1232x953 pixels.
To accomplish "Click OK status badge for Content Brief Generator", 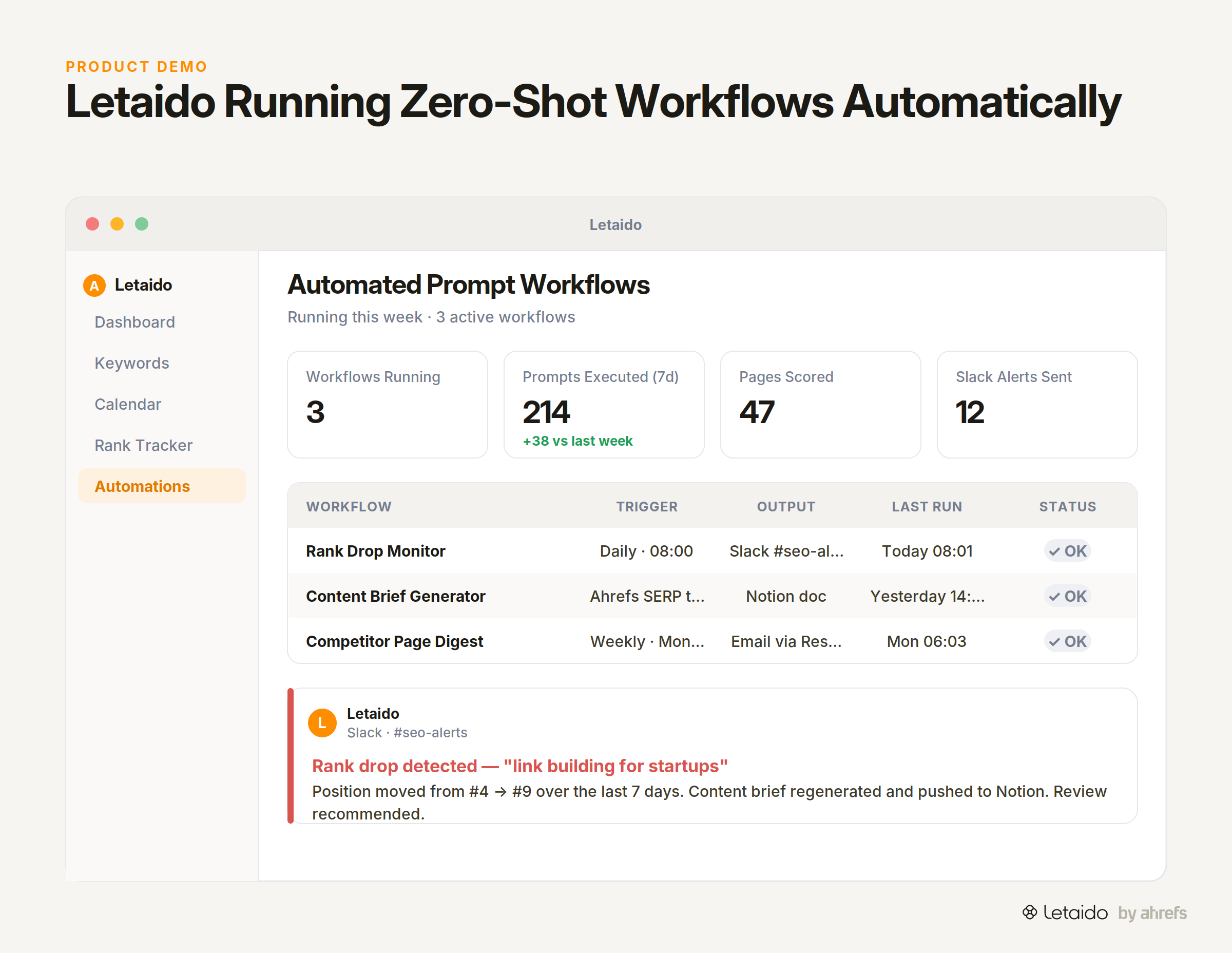I will [1067, 597].
